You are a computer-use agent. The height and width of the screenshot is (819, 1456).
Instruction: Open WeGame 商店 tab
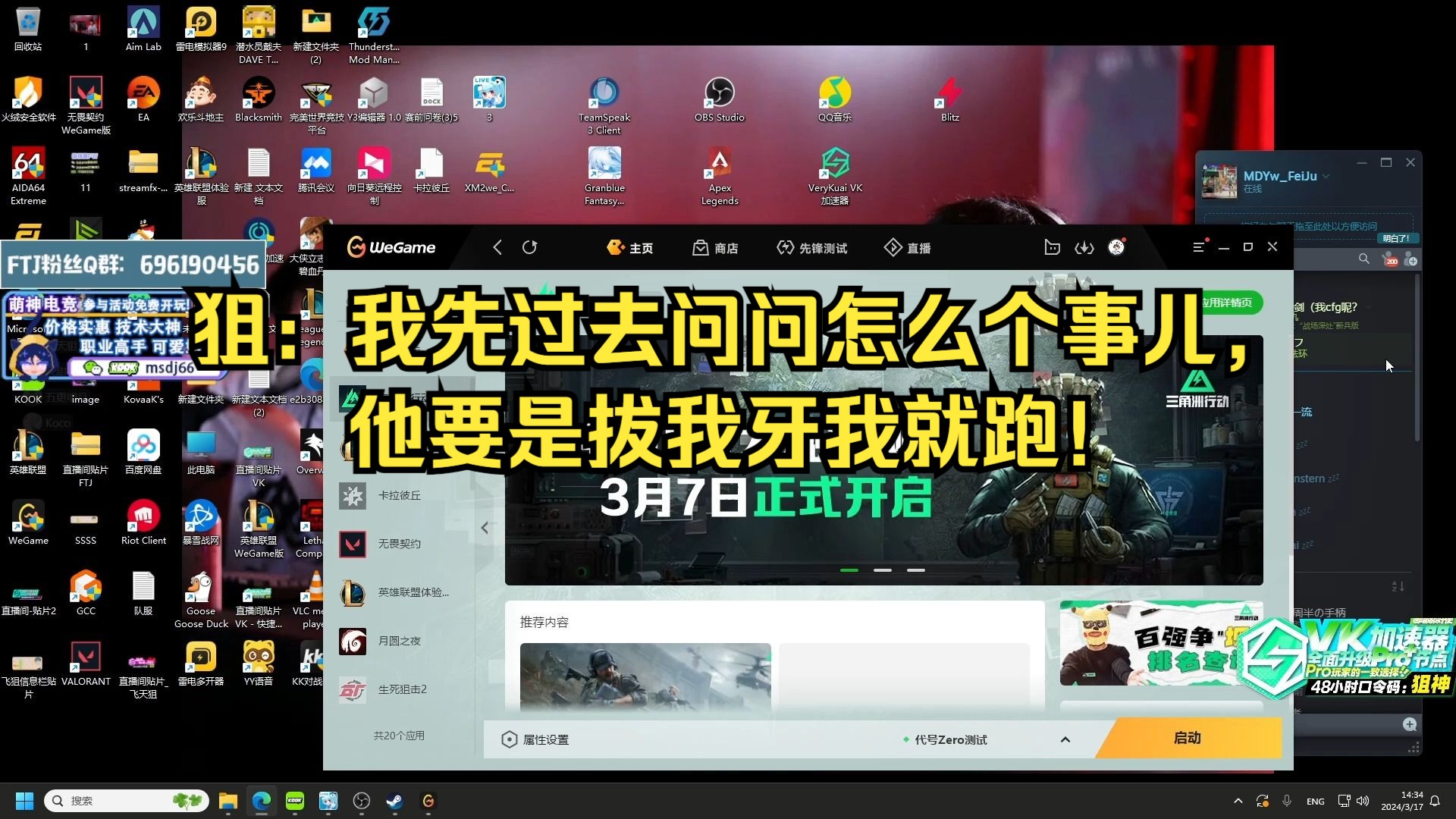pyautogui.click(x=715, y=248)
